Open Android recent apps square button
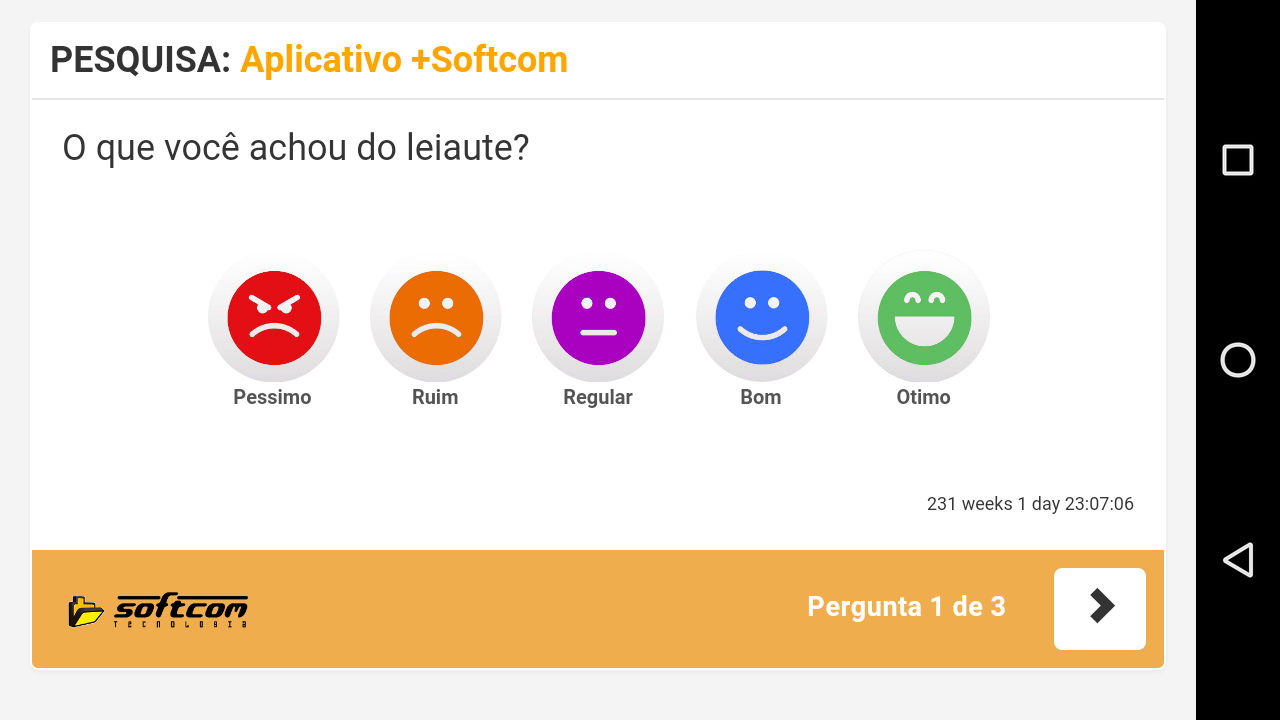The width and height of the screenshot is (1280, 720). 1238,160
